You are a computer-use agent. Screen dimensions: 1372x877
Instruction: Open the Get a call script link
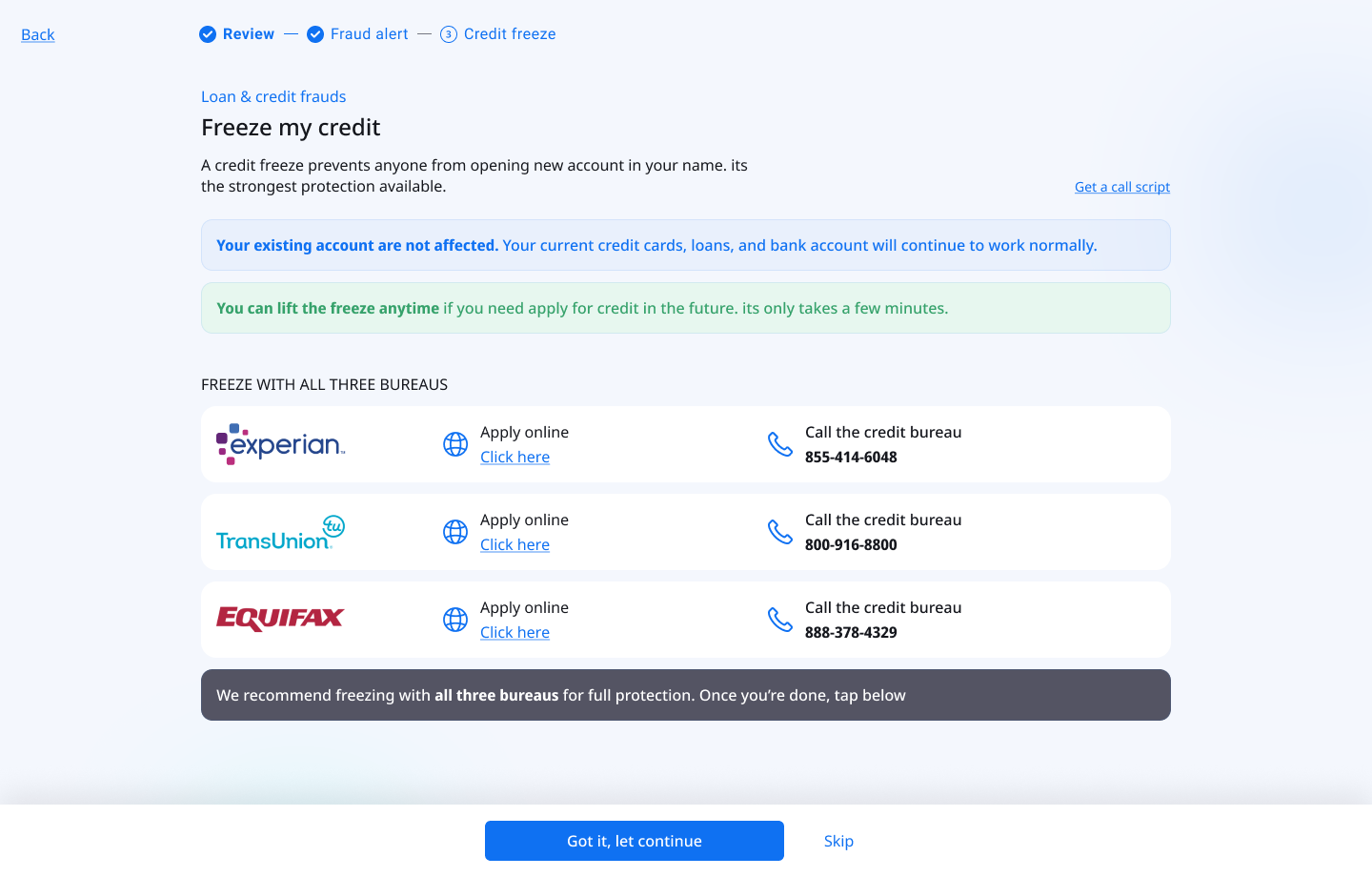tap(1122, 187)
